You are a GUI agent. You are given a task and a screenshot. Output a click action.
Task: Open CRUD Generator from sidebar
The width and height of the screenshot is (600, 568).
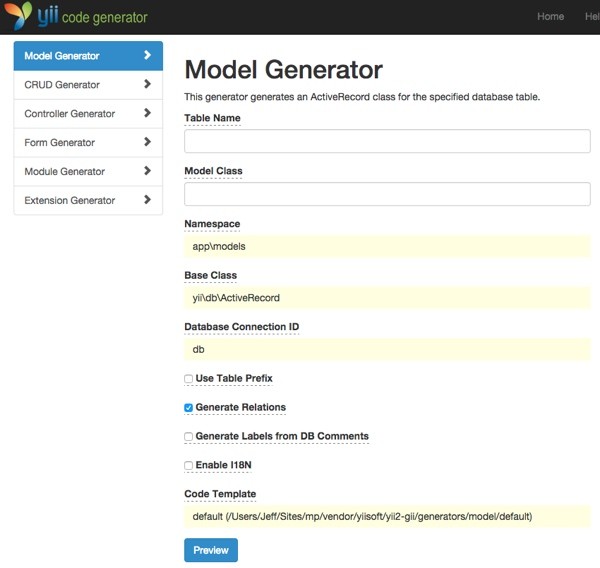pos(88,85)
